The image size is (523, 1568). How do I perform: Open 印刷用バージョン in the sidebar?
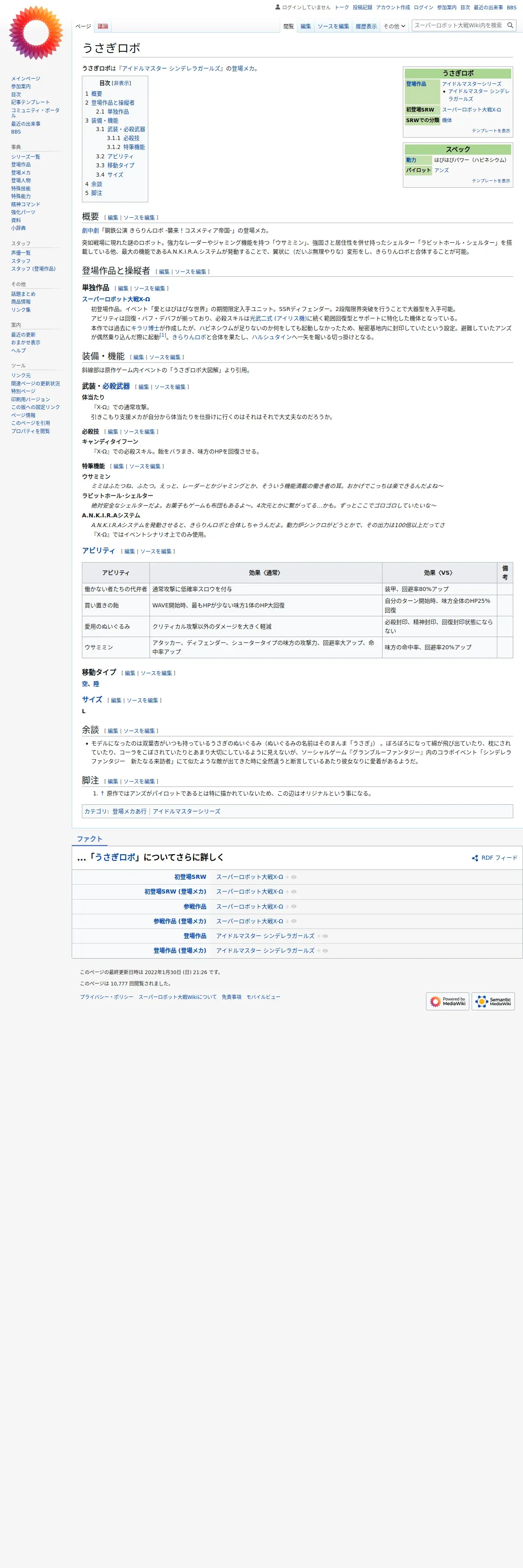31,399
